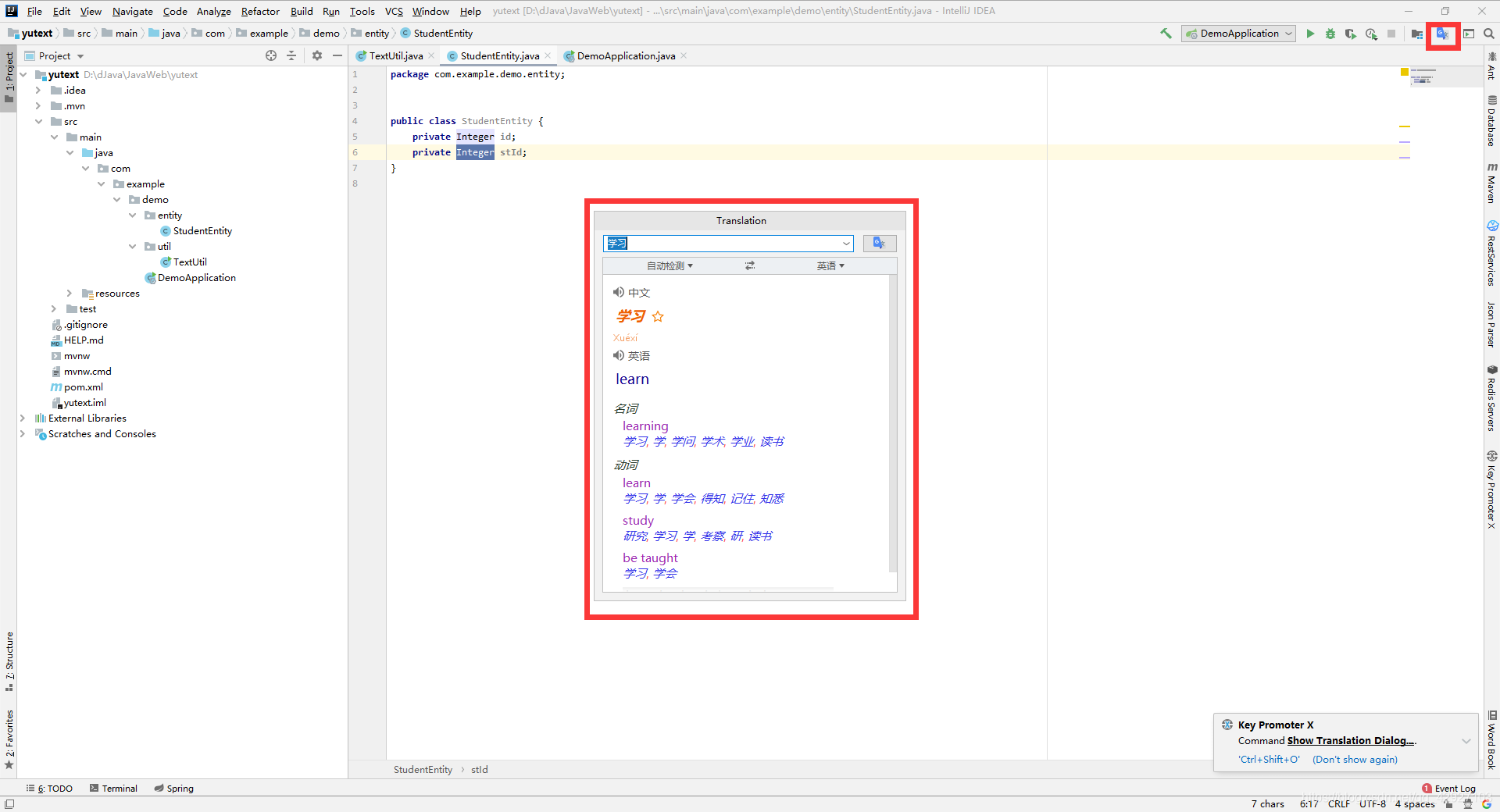
Task: Toggle the Favorites tool window
Action: (9, 739)
